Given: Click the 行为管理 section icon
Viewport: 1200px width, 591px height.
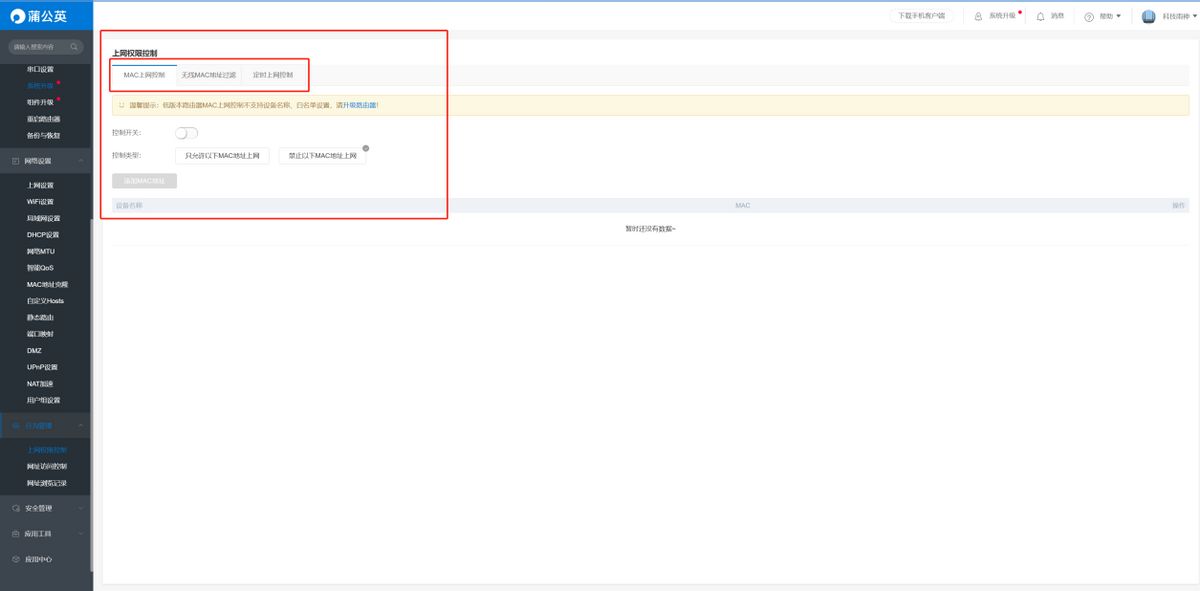Looking at the screenshot, I should coord(15,427).
